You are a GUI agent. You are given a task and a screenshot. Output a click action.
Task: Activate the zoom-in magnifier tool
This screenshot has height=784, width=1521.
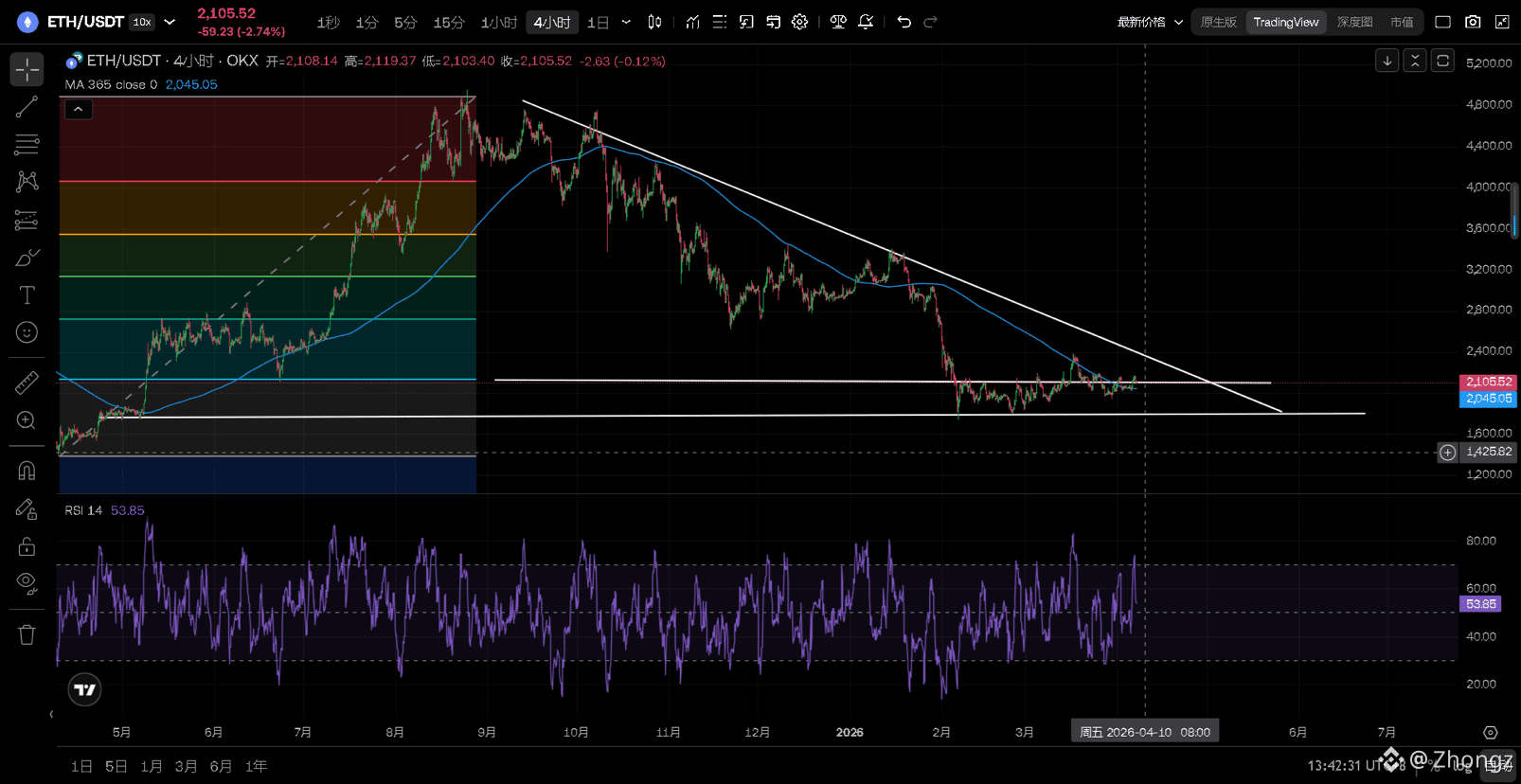[x=27, y=420]
